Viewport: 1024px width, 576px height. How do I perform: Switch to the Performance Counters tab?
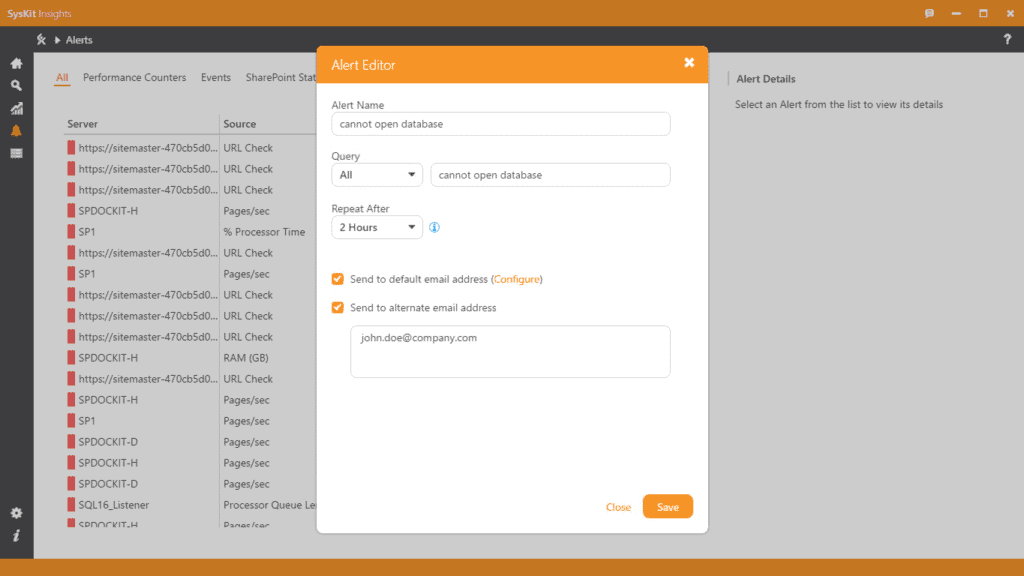tap(134, 77)
